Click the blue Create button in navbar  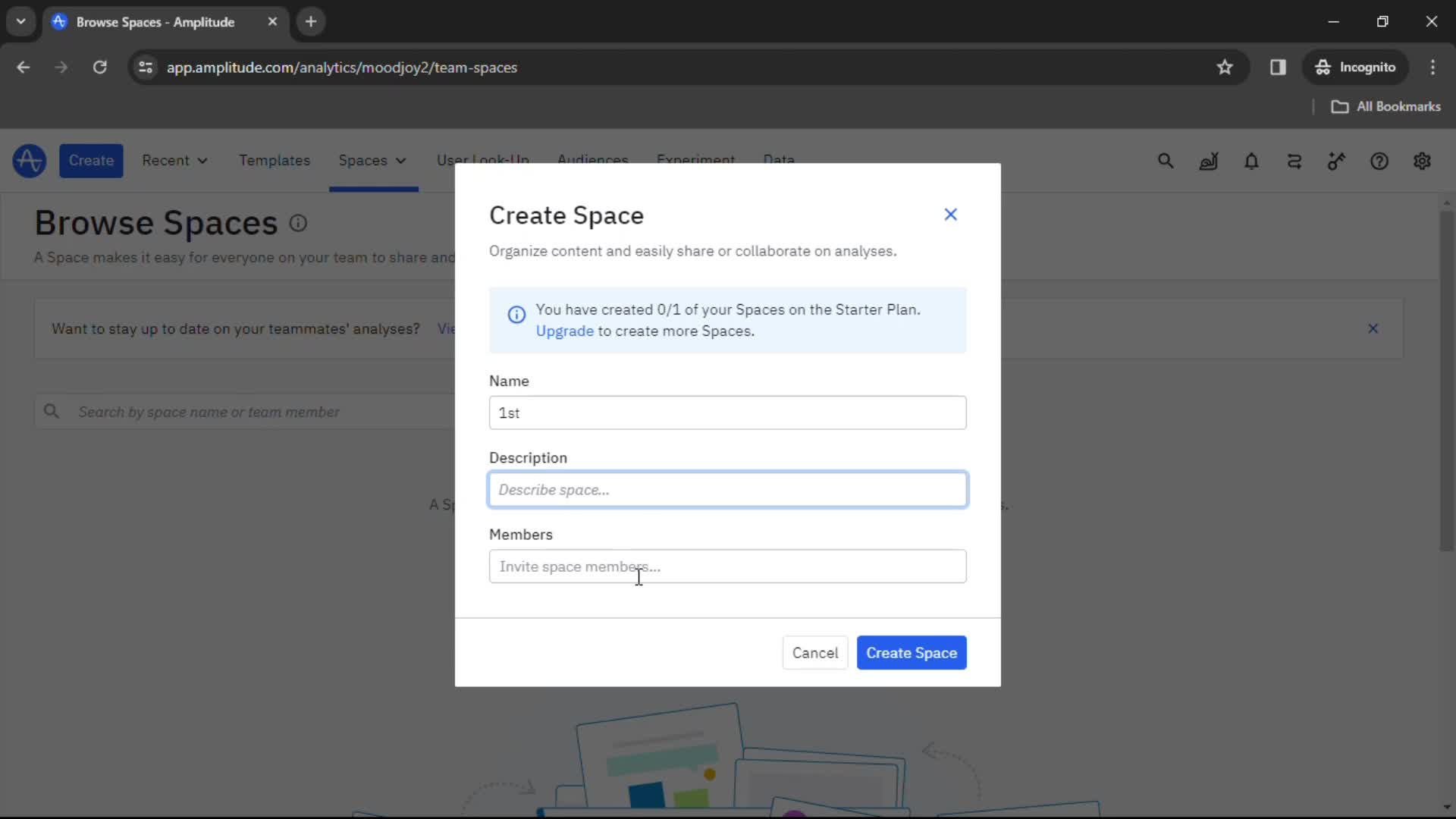click(x=91, y=161)
